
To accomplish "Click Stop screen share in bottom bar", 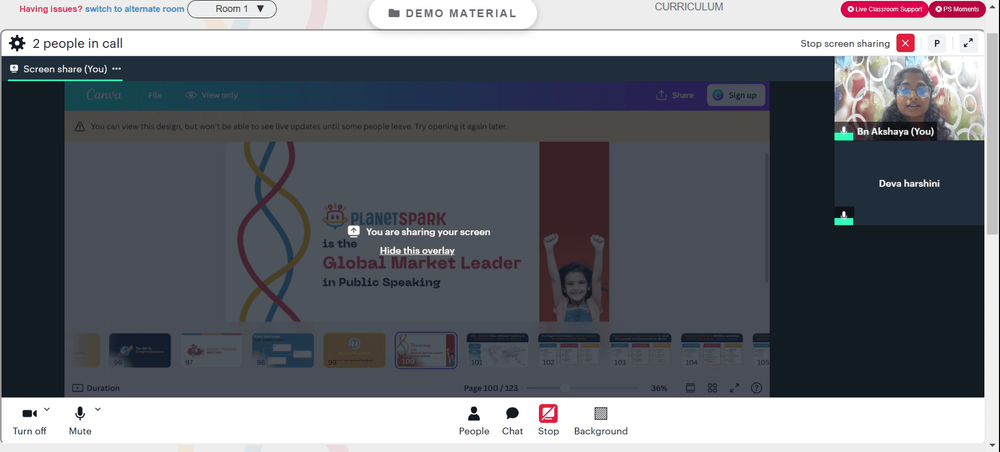I will pyautogui.click(x=548, y=421).
